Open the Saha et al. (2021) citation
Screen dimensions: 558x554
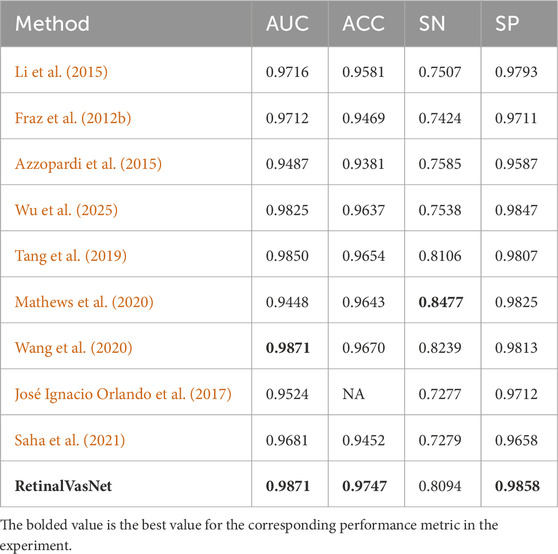(x=70, y=440)
